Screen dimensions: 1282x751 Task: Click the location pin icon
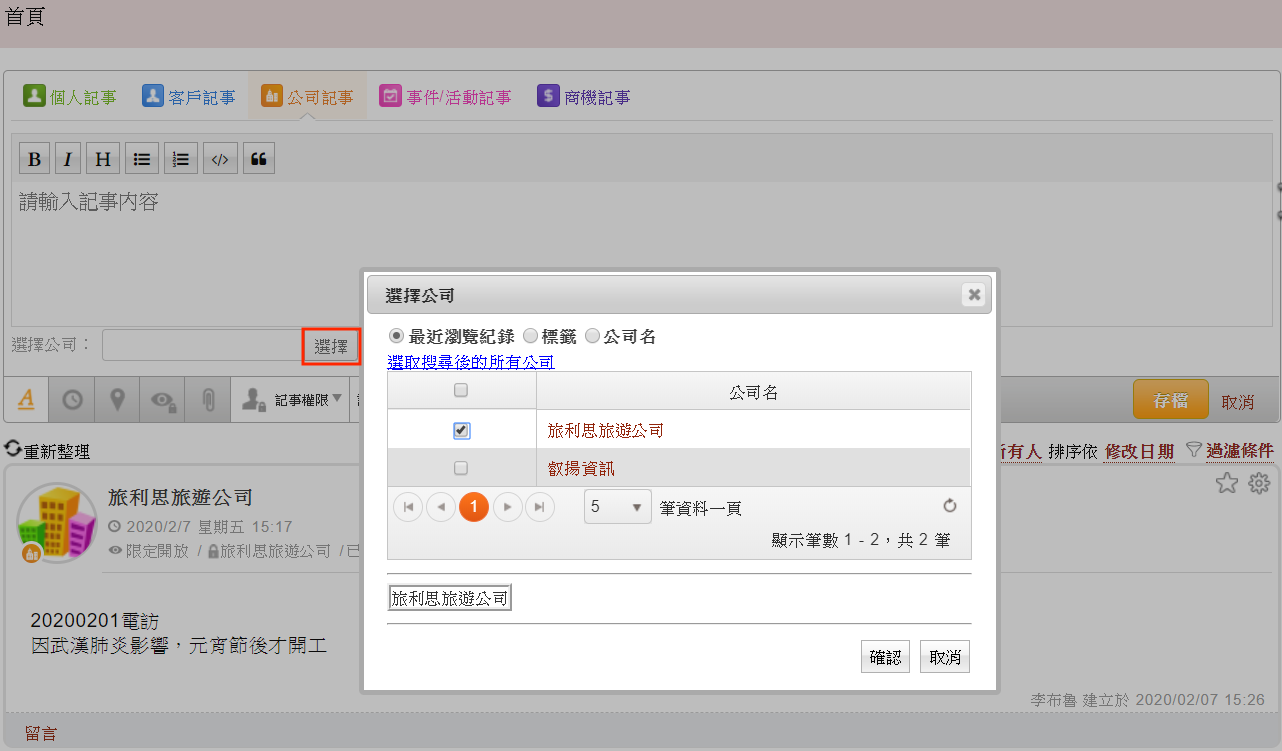click(x=117, y=399)
